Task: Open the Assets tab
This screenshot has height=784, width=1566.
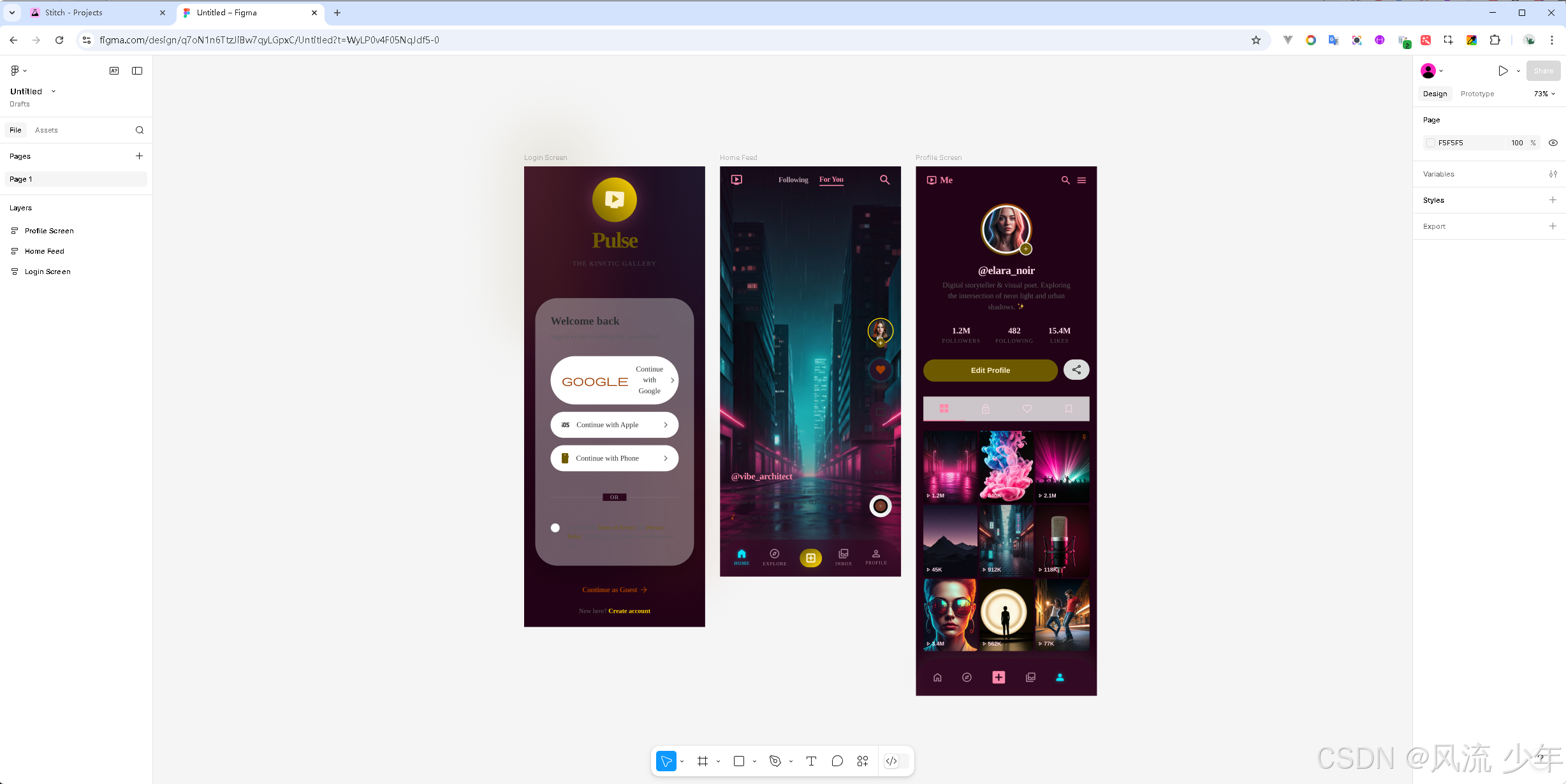Action: tap(47, 130)
